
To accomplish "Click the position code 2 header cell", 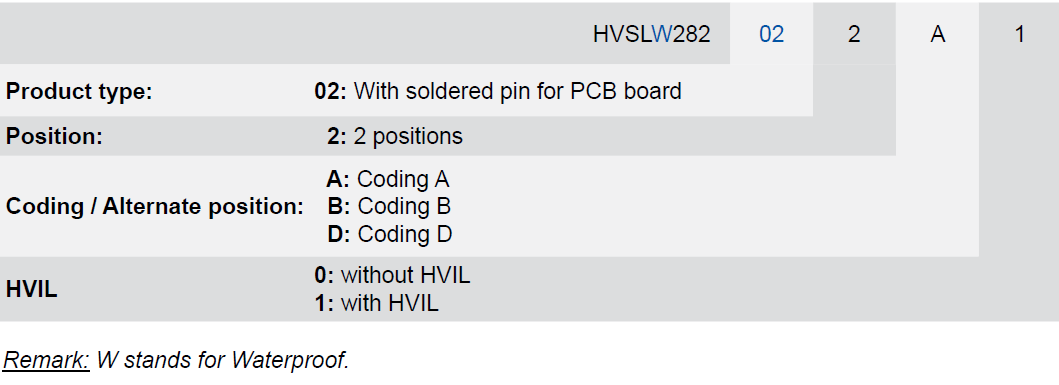I will point(854,34).
